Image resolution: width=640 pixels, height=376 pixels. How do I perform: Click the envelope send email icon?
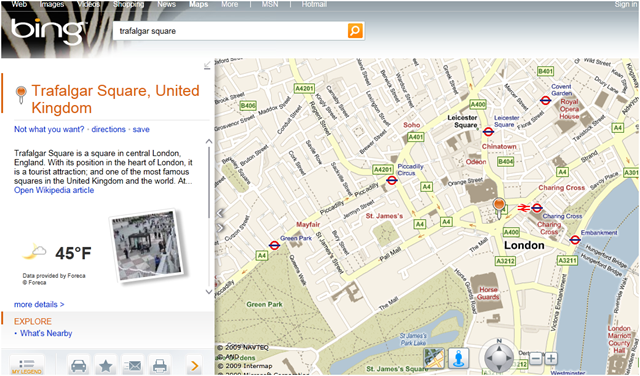pyautogui.click(x=133, y=365)
